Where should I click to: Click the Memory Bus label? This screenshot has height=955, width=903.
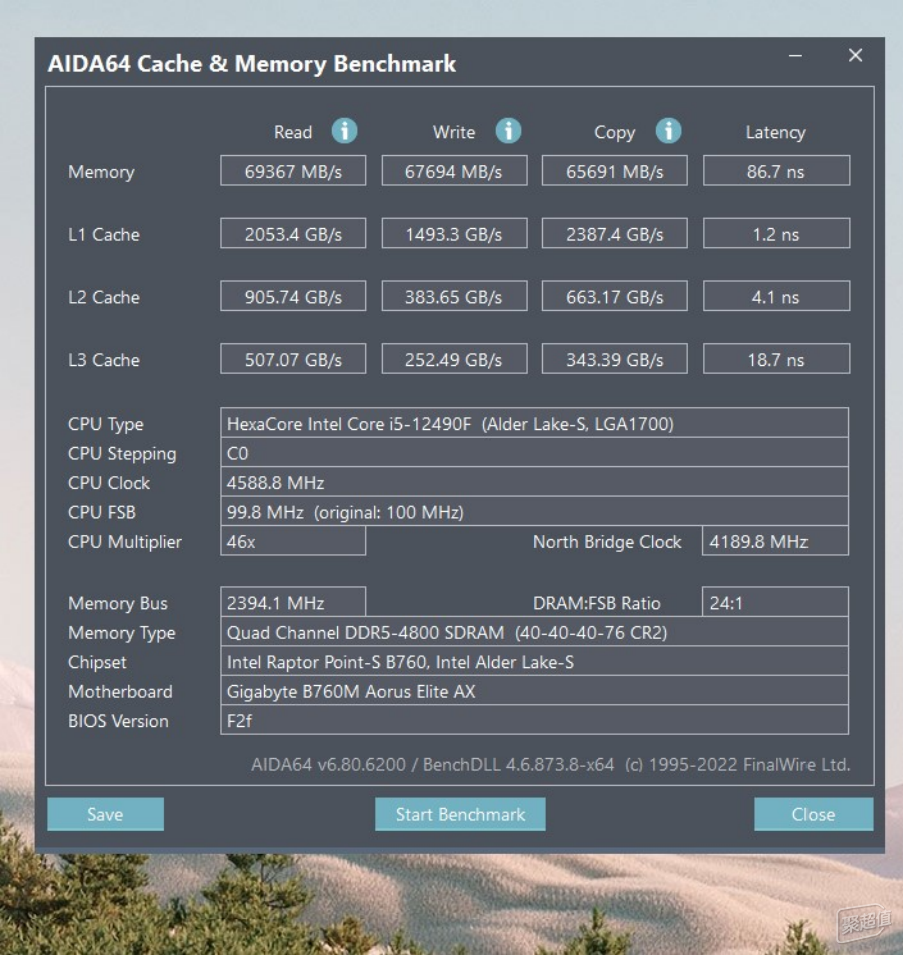pyautogui.click(x=118, y=604)
